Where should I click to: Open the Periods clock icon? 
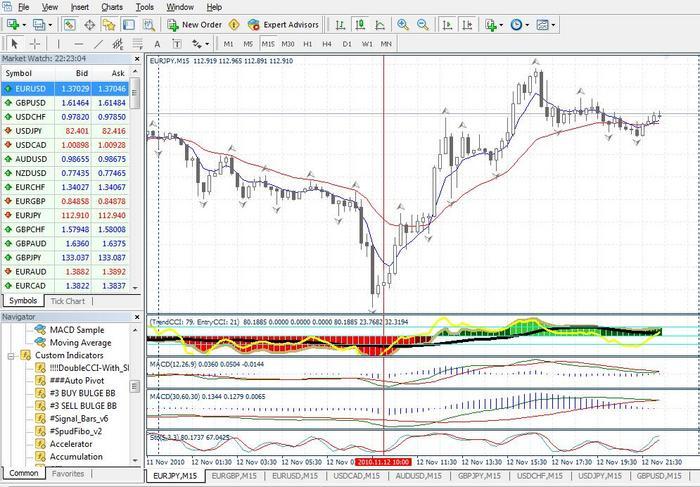(x=516, y=25)
